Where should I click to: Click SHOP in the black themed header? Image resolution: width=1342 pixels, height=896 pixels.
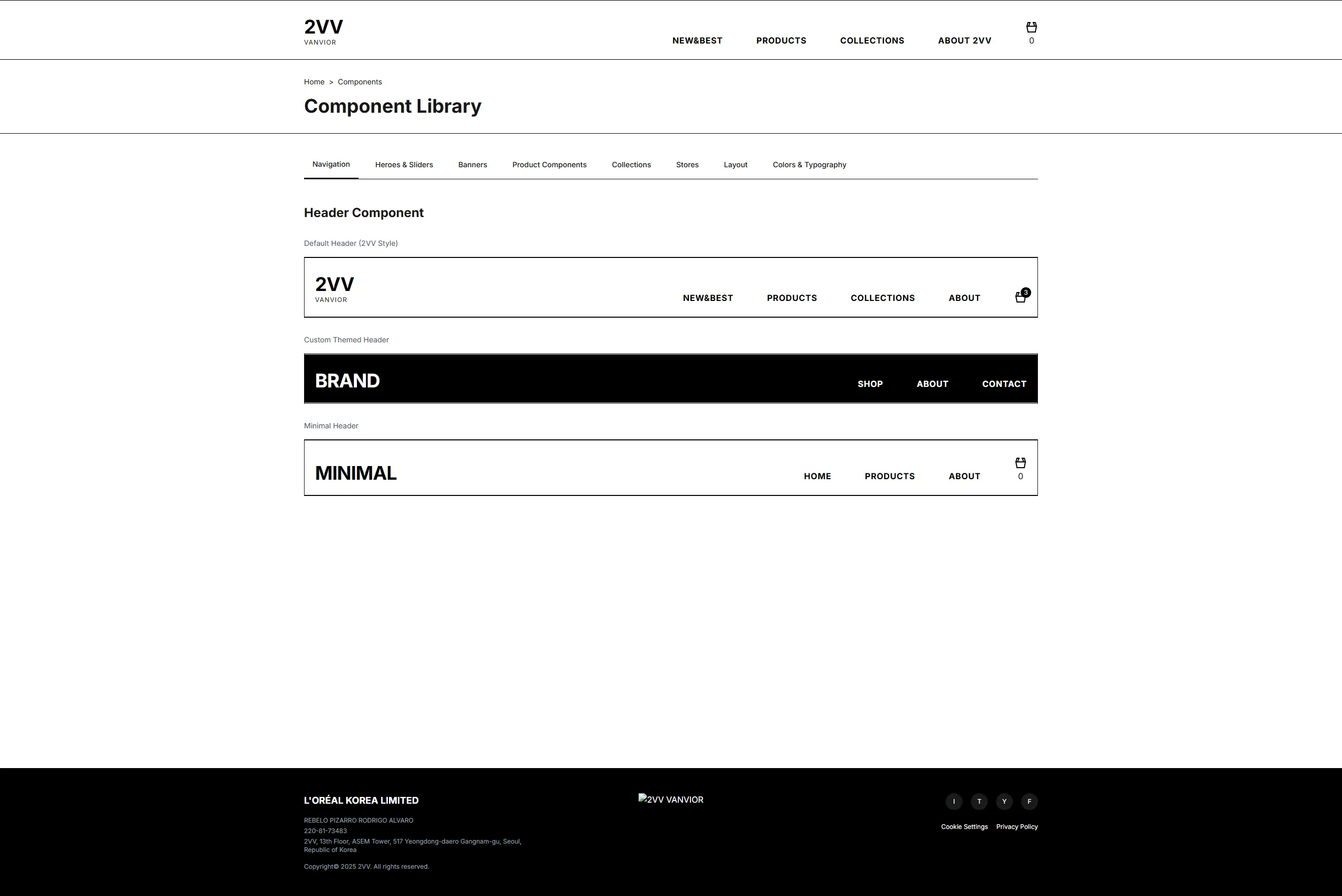click(x=870, y=384)
